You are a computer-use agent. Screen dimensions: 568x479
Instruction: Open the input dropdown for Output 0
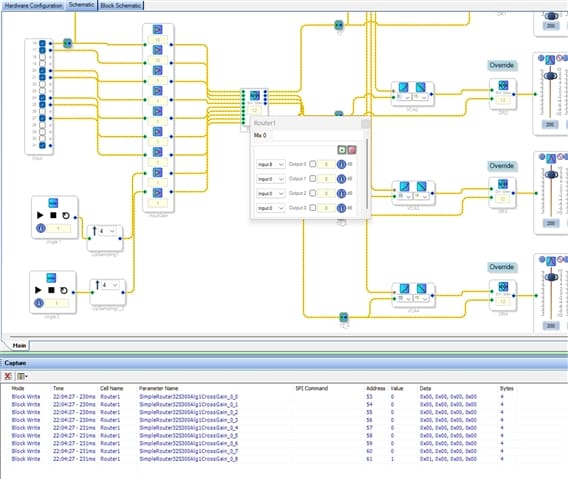(x=271, y=164)
